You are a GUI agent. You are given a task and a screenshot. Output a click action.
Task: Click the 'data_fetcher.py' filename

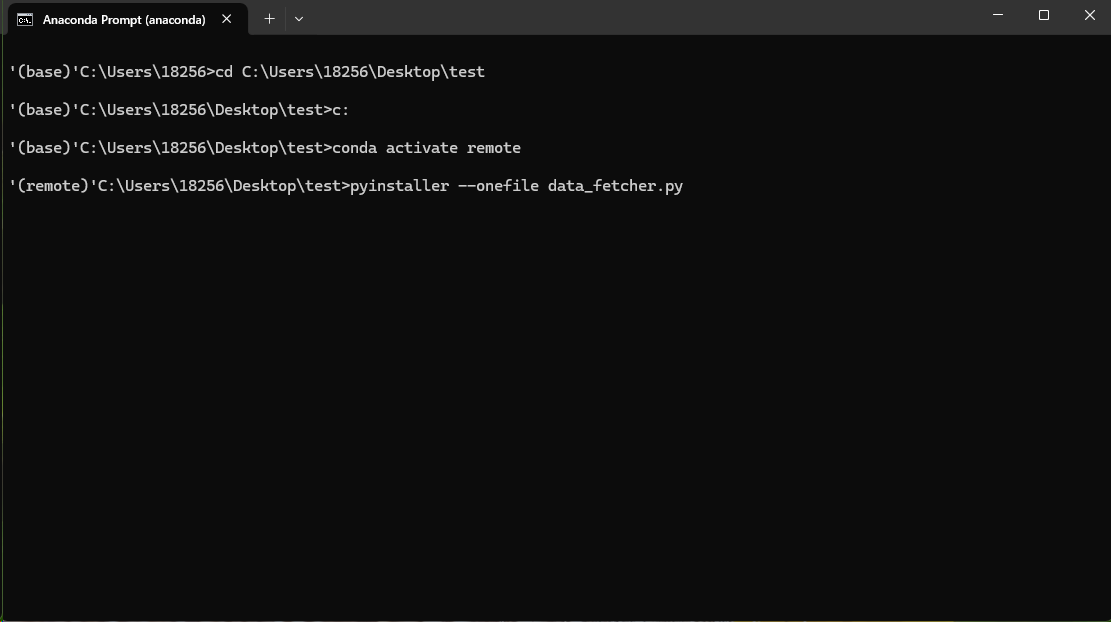pyautogui.click(x=615, y=186)
